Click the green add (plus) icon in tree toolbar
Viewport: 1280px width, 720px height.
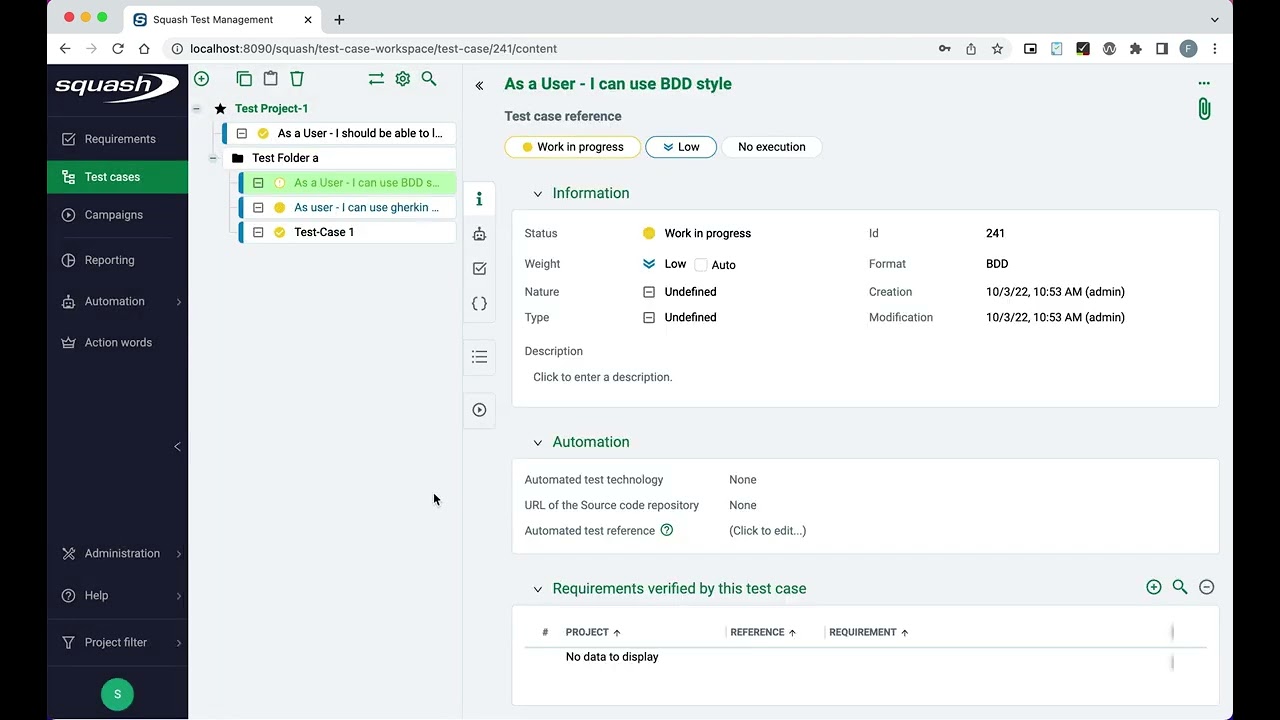tap(202, 79)
